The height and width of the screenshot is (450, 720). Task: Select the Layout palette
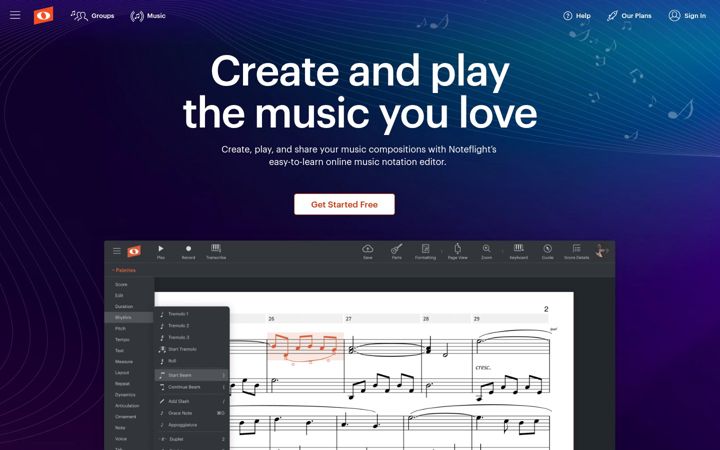[x=122, y=373]
